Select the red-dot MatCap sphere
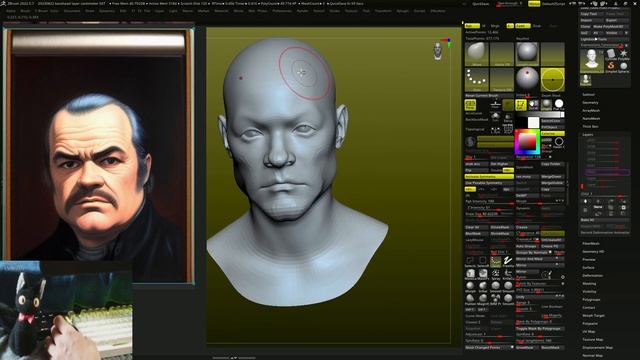Screen dimensions: 640x360 (x=527, y=78)
